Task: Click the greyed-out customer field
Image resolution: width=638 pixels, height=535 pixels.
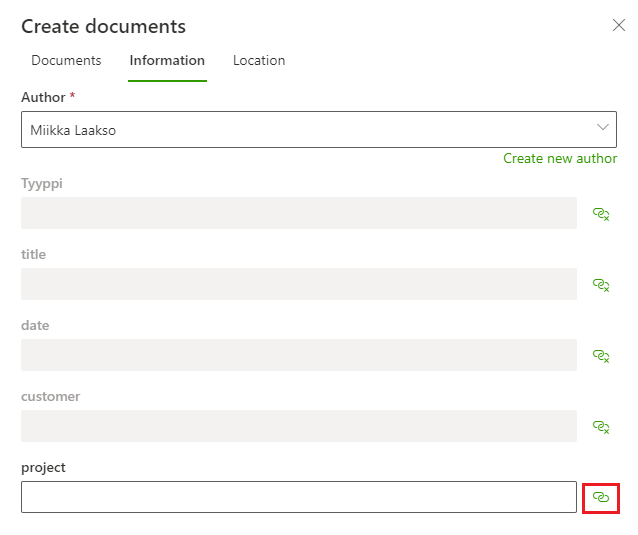Action: (298, 426)
